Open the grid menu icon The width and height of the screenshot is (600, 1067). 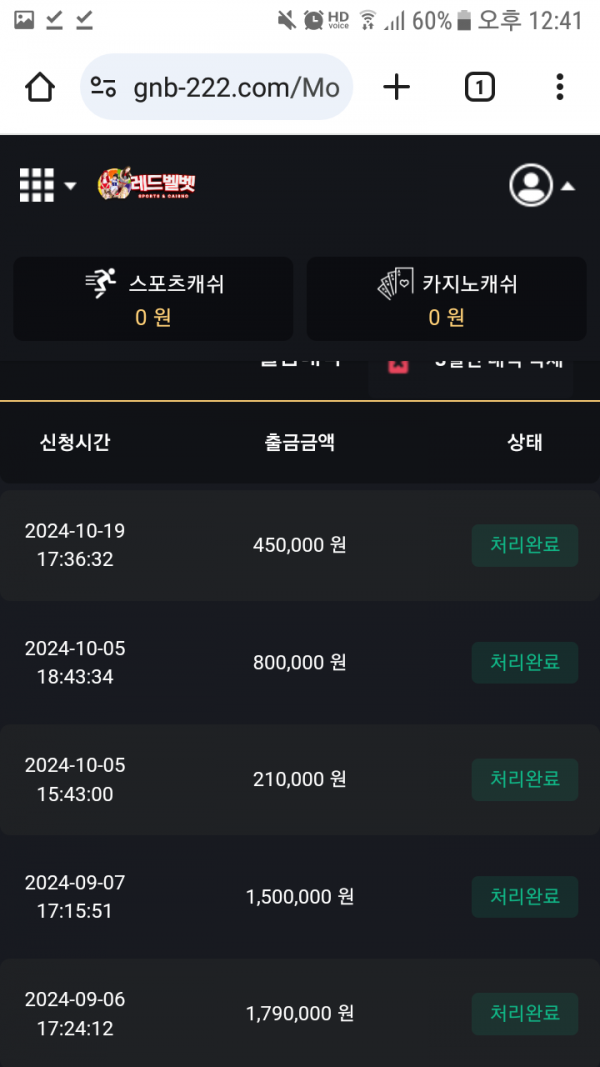pyautogui.click(x=37, y=185)
